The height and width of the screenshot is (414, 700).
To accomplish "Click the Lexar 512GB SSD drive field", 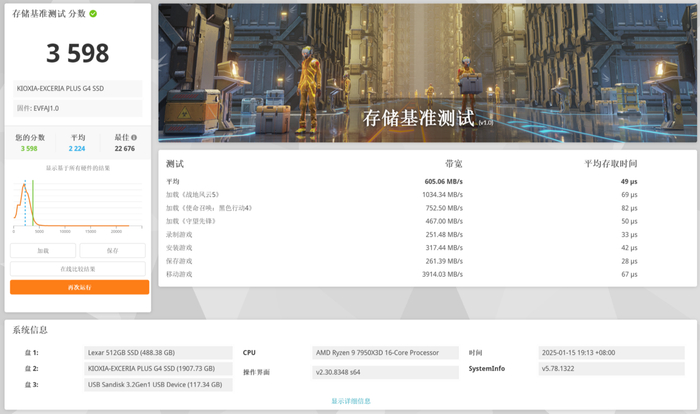I will tap(158, 353).
